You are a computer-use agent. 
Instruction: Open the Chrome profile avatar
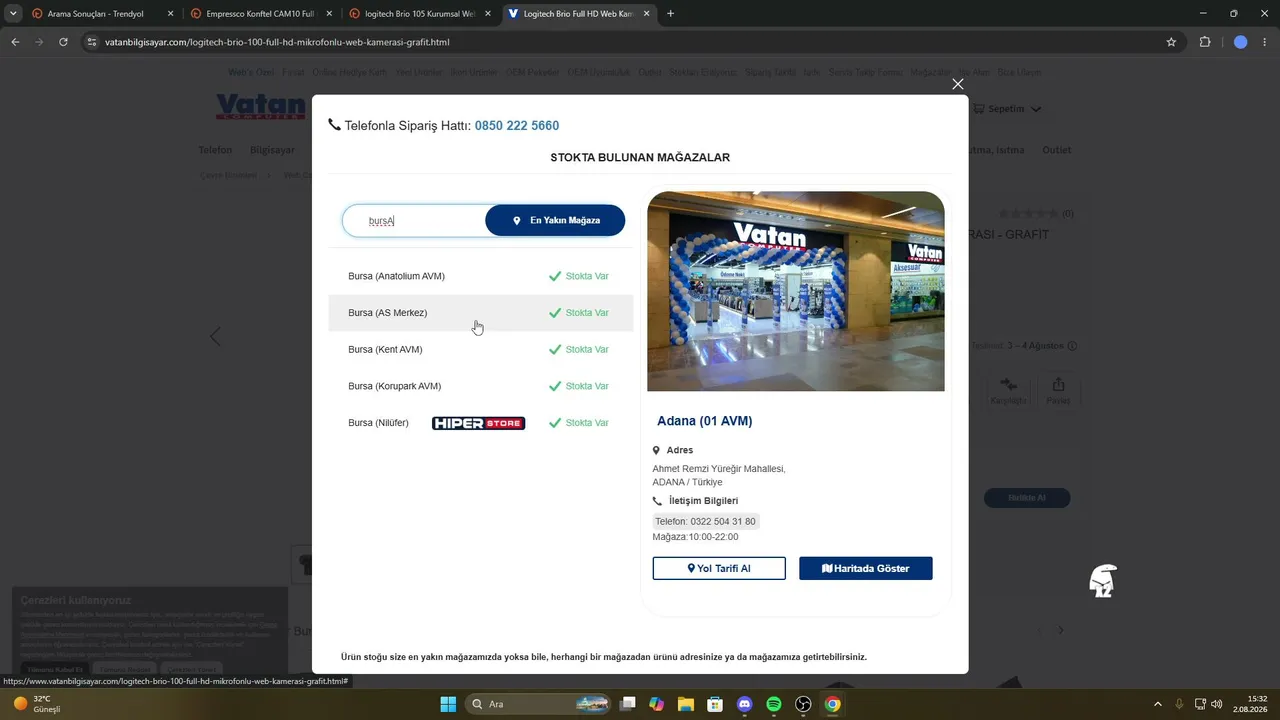[1241, 42]
